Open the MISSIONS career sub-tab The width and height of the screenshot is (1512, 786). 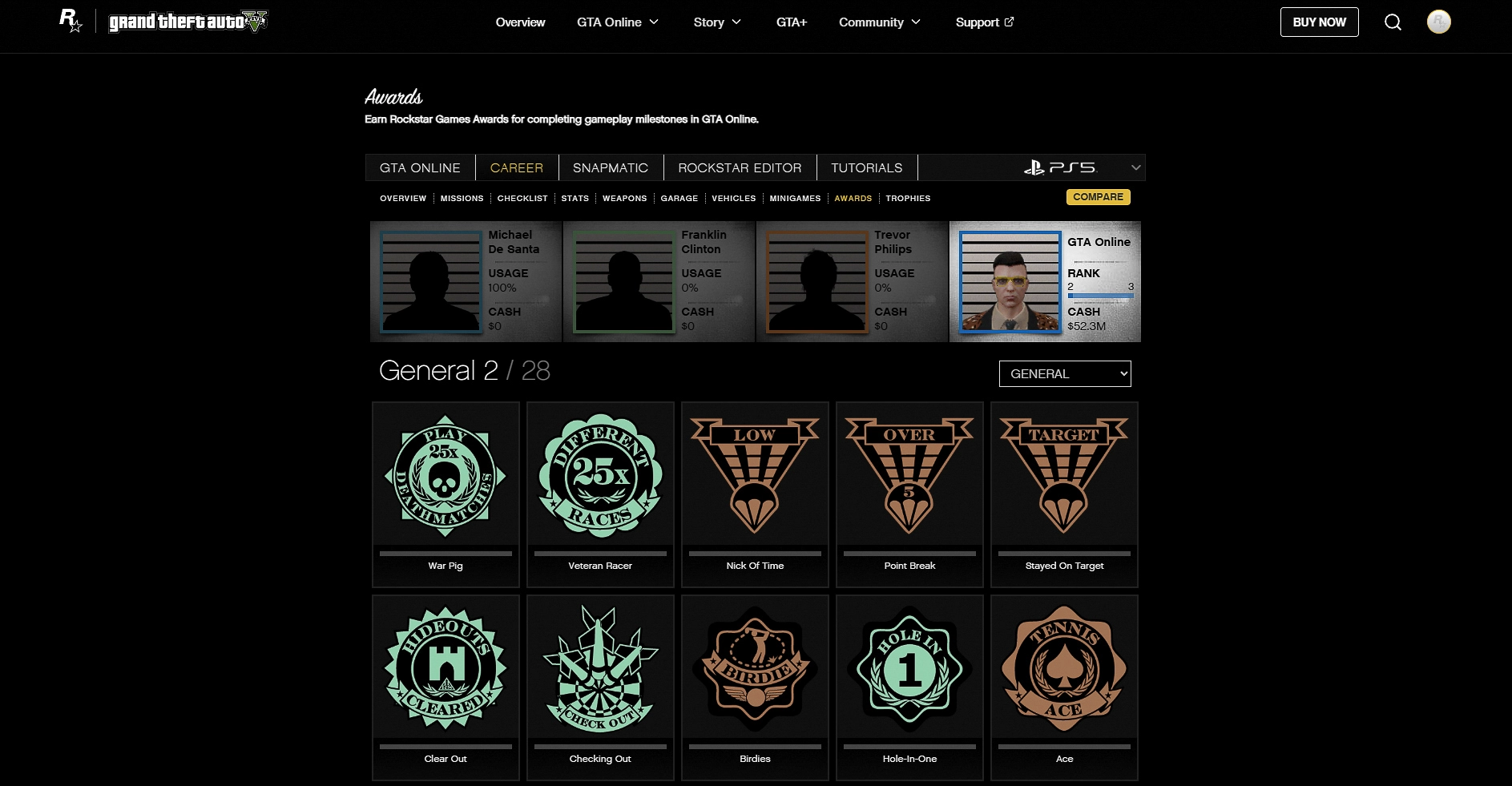(x=462, y=198)
